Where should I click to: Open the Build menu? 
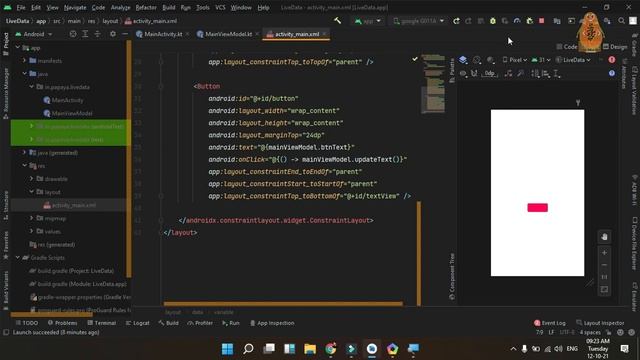(x=169, y=7)
